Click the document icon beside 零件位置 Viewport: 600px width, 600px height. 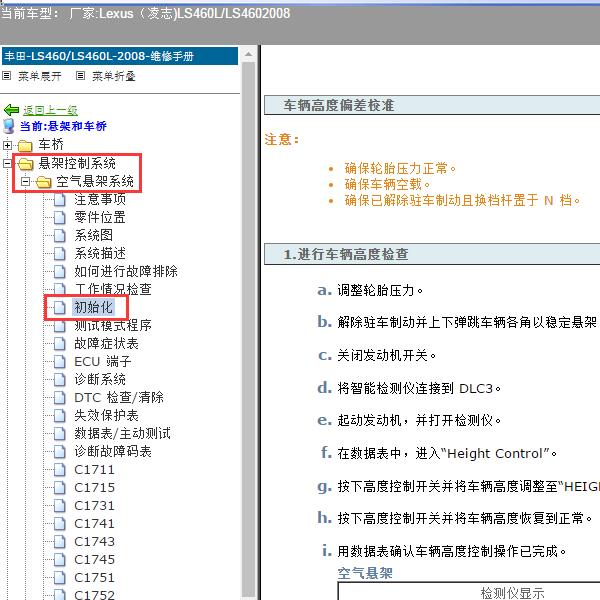tap(60, 218)
